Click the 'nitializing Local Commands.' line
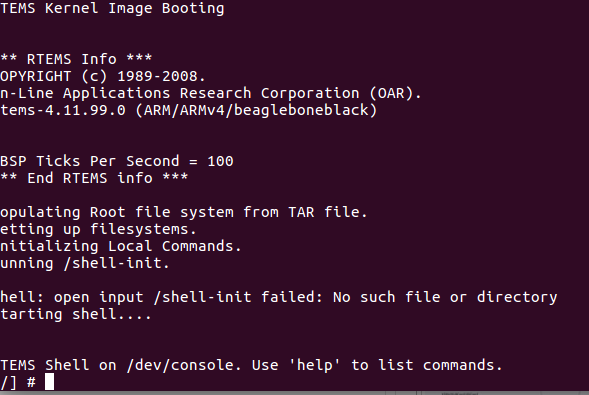The height and width of the screenshot is (395, 589). point(121,247)
